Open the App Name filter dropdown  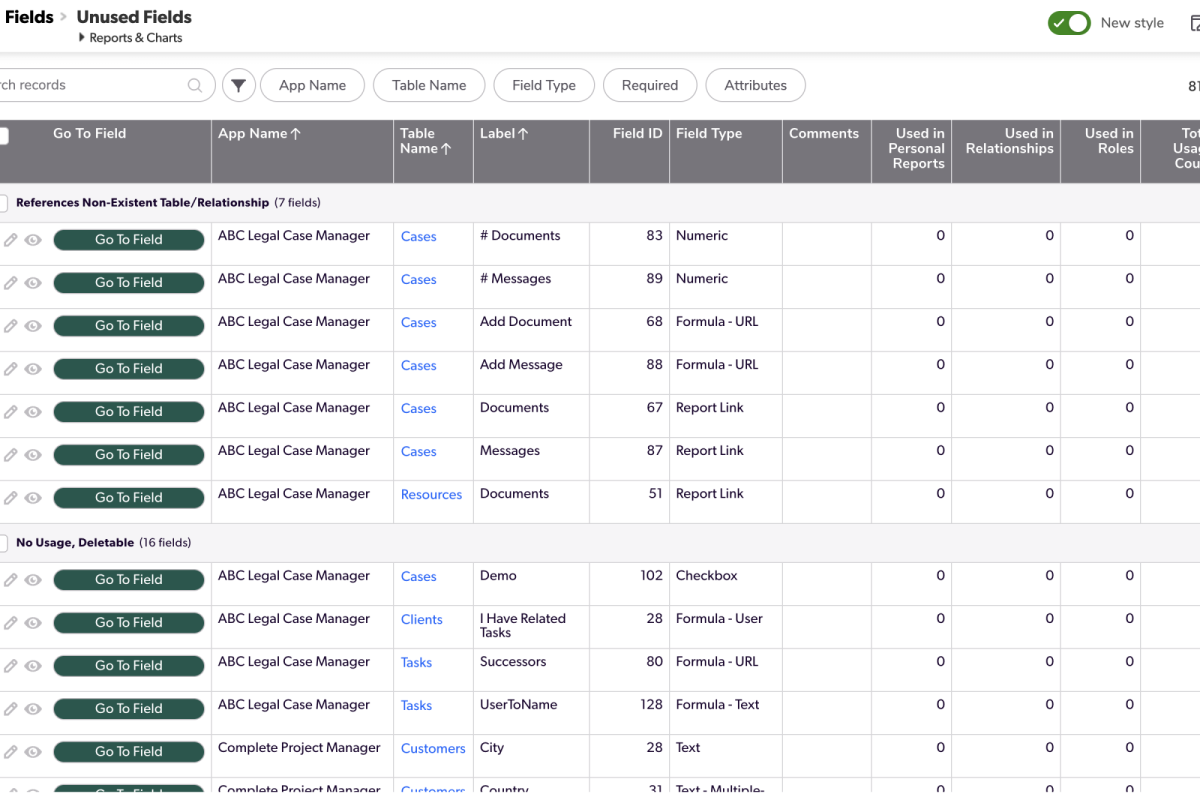coord(312,85)
